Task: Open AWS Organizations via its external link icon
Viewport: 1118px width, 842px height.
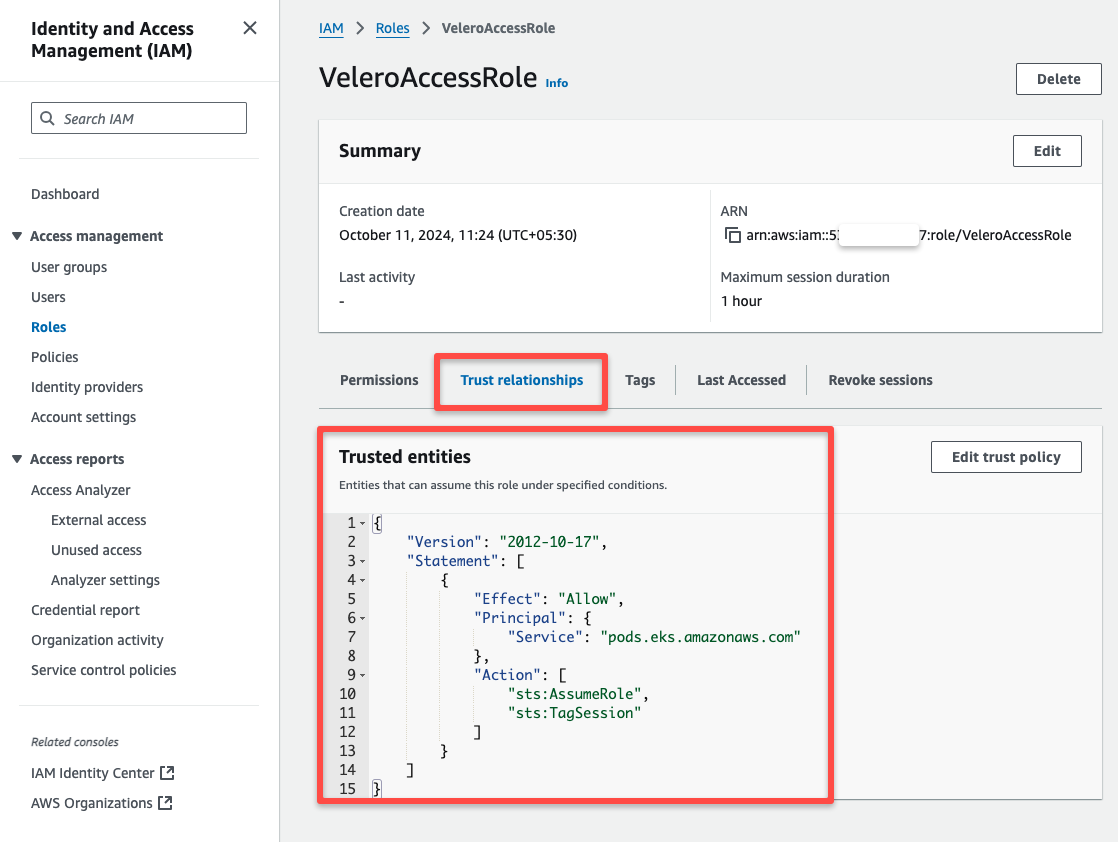Action: [165, 802]
